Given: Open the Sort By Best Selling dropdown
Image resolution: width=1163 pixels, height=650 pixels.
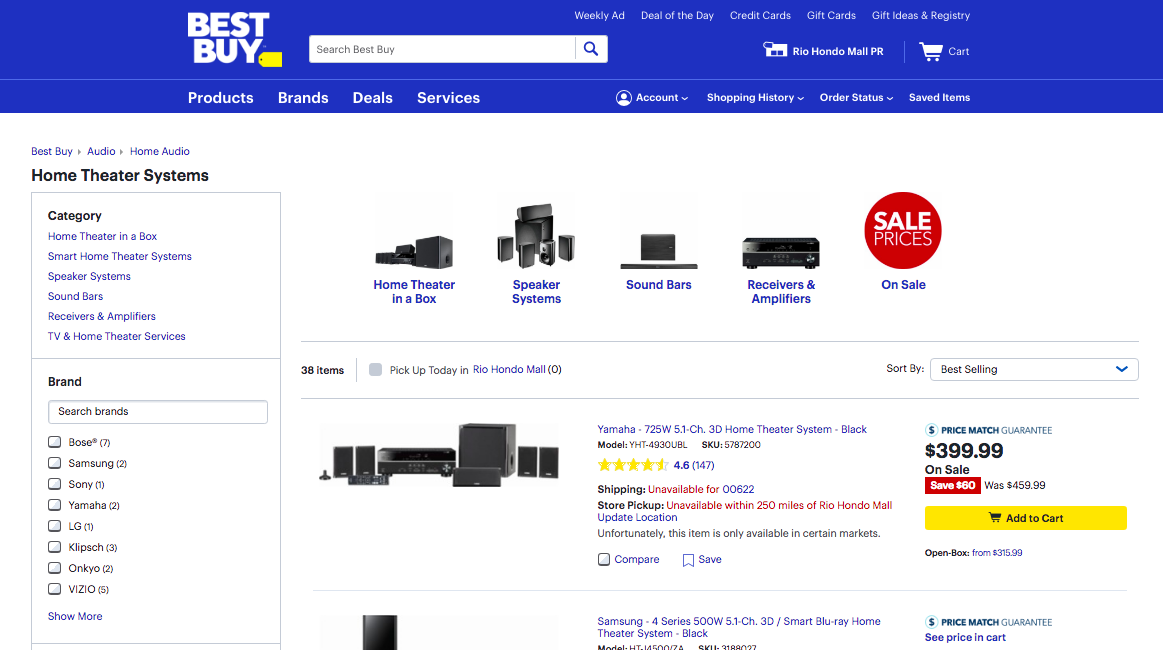Looking at the screenshot, I should 1033,370.
